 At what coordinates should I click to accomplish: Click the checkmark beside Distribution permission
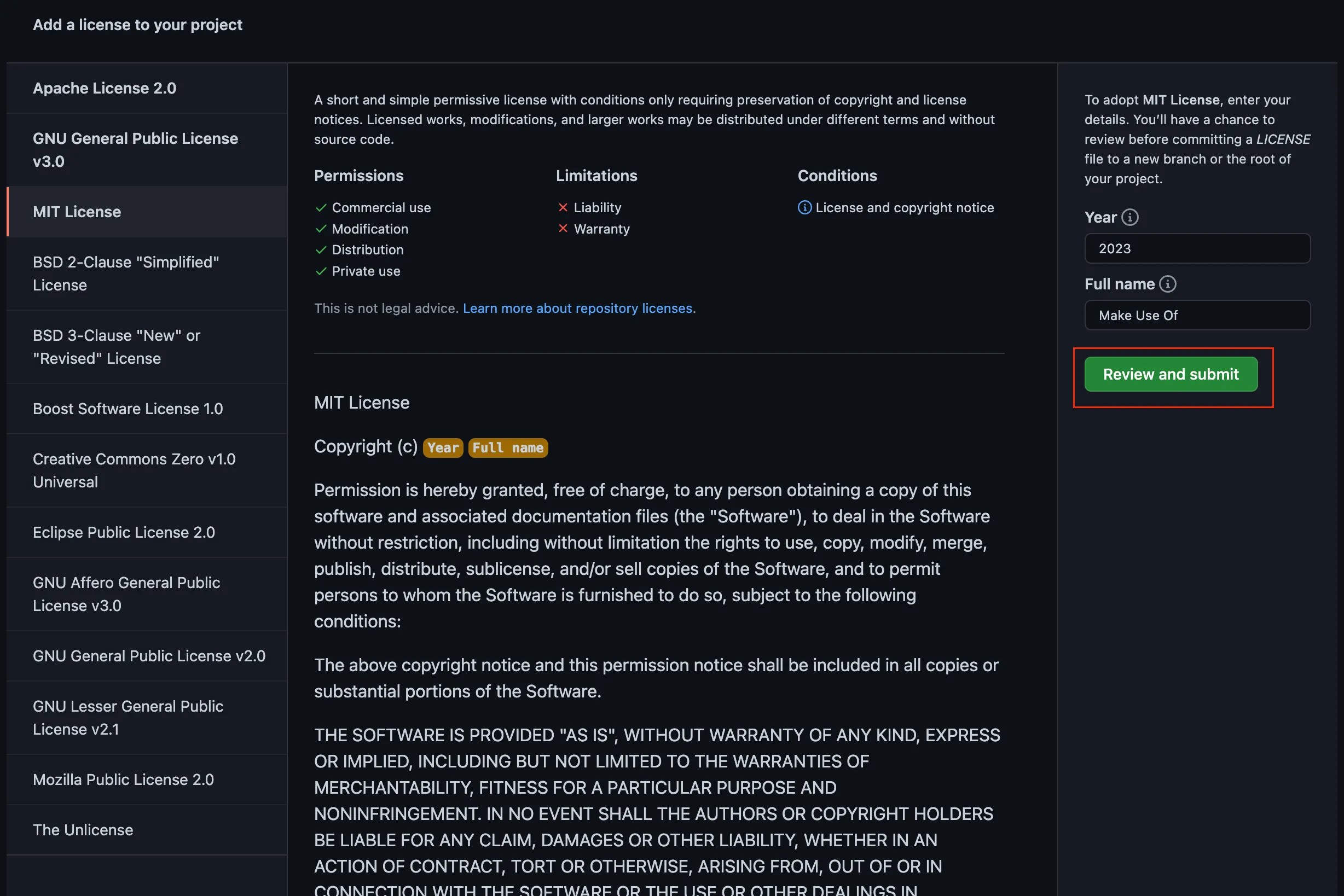pyautogui.click(x=320, y=251)
